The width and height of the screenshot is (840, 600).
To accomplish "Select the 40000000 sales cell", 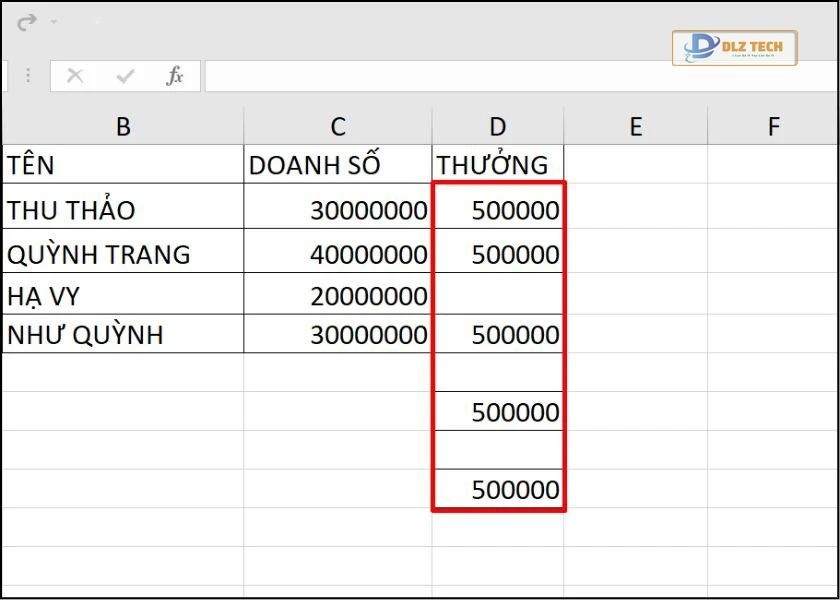I will coord(338,254).
